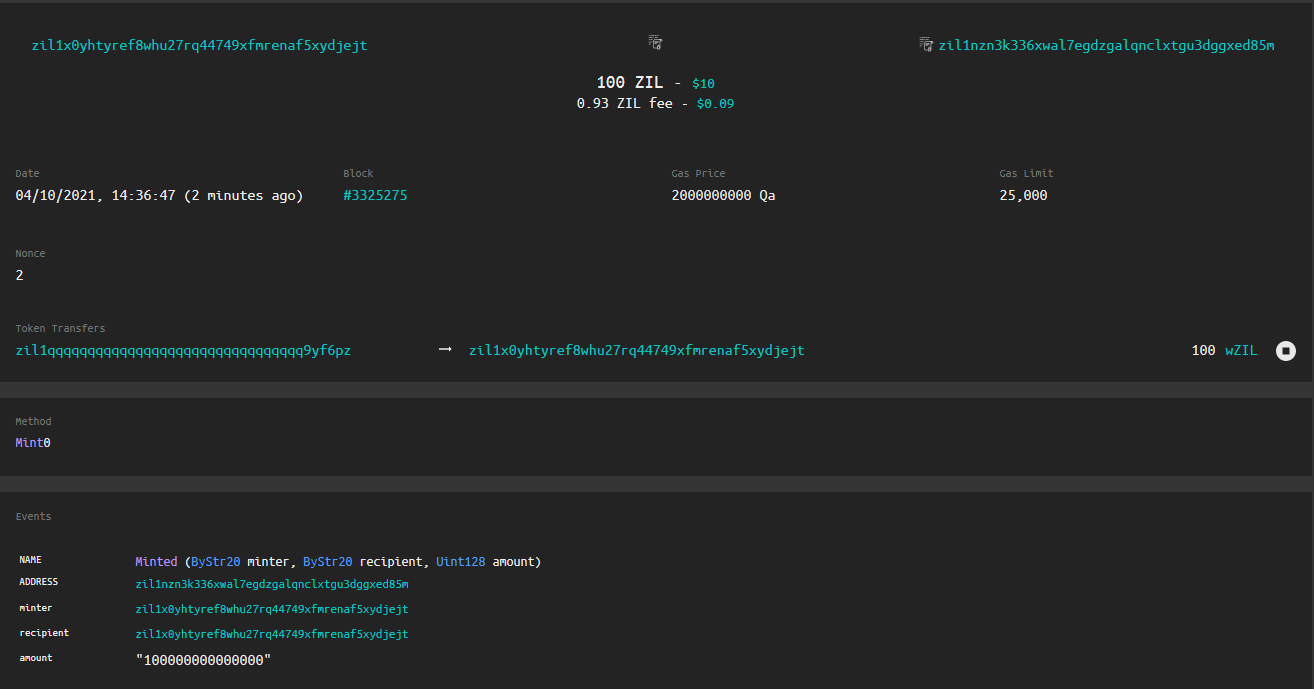1314x689 pixels.
Task: Open the event ADDRESS contract link
Action: 272,584
